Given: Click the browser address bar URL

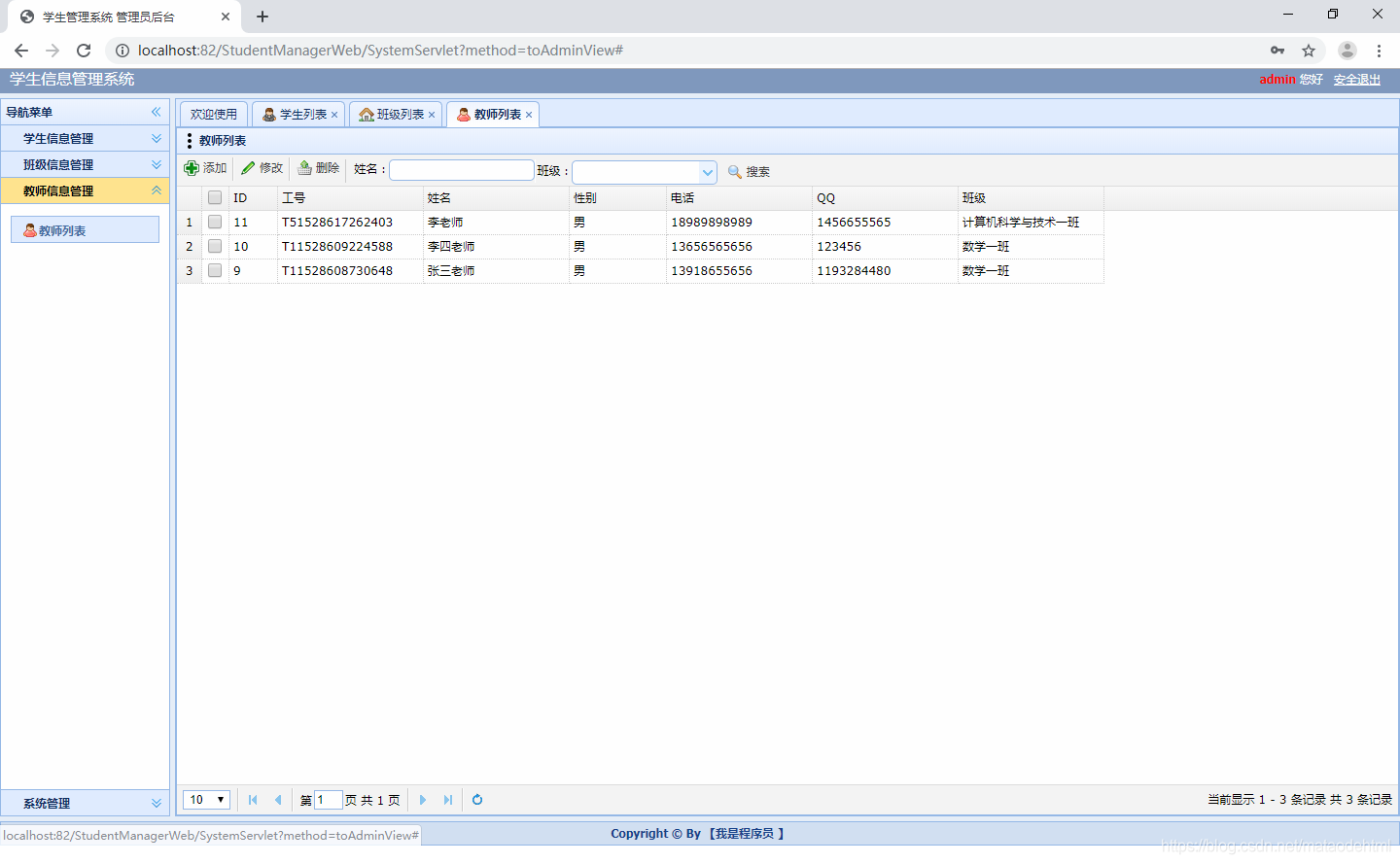Looking at the screenshot, I should point(380,51).
